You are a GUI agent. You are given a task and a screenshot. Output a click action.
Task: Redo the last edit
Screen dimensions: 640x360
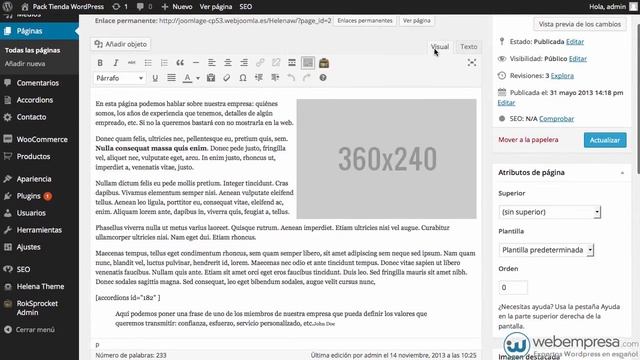[307, 78]
